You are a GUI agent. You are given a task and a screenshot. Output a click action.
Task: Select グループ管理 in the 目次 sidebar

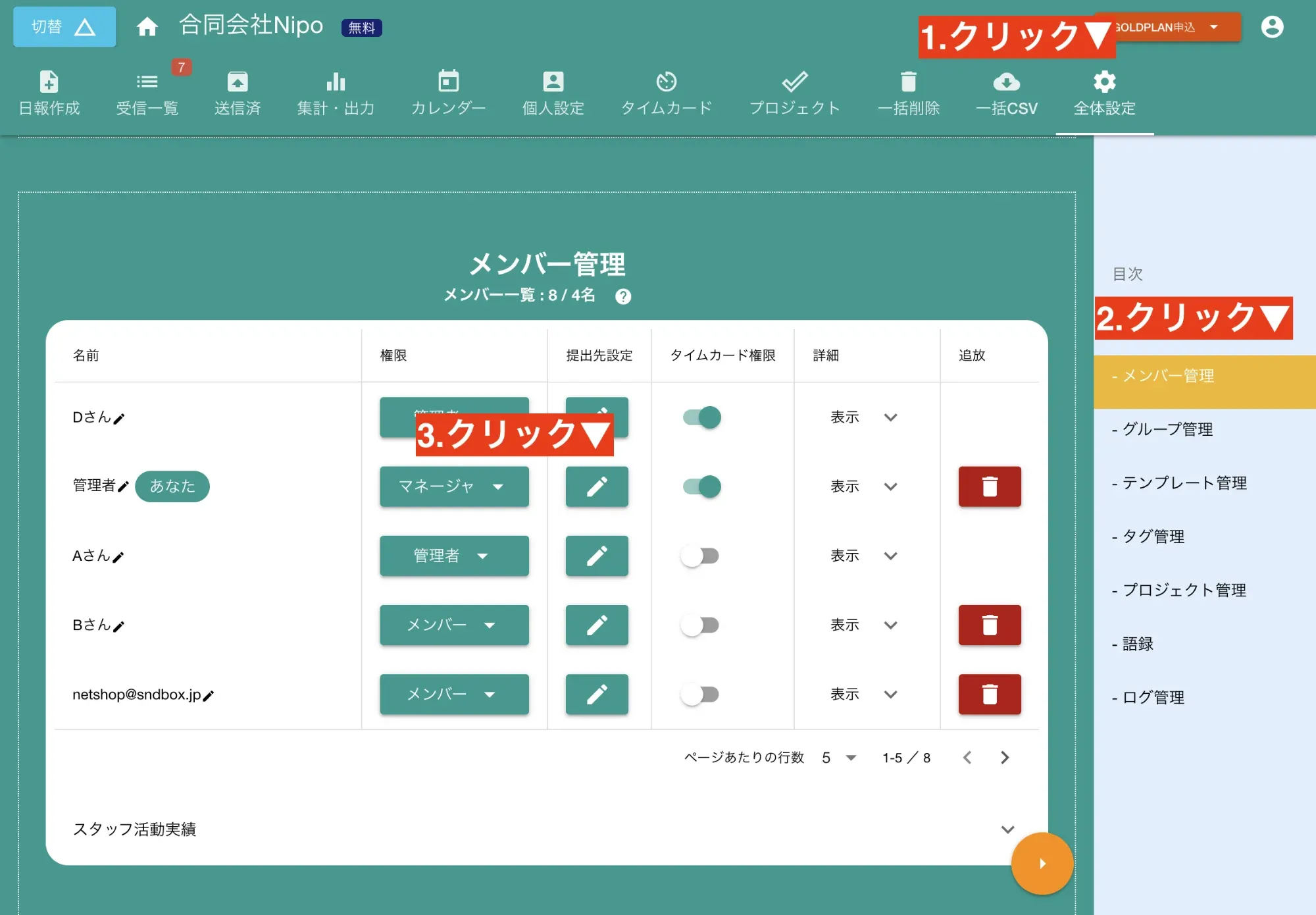click(1168, 429)
